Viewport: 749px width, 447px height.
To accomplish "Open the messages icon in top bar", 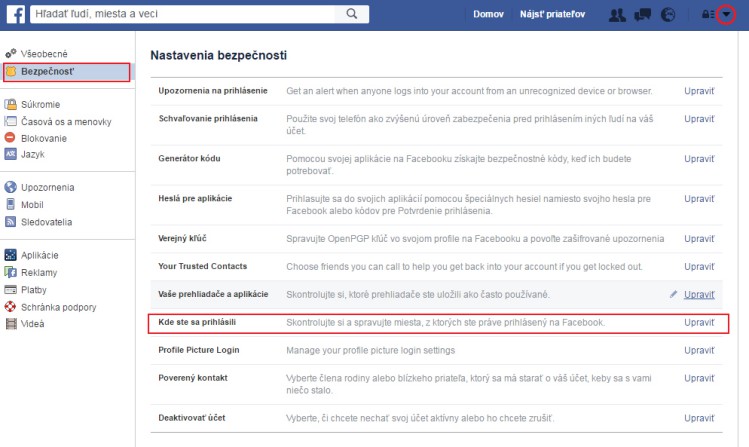I will click(642, 15).
